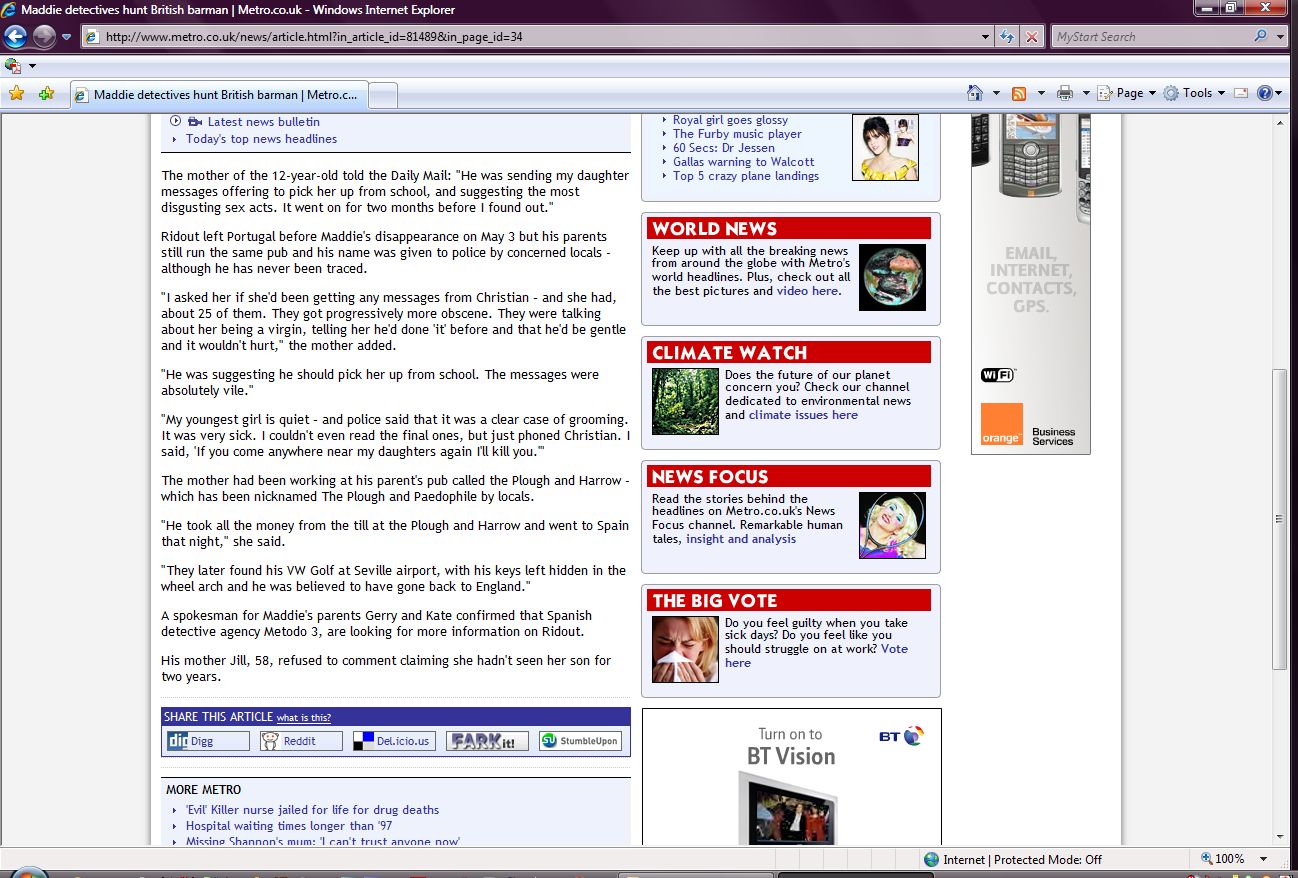Viewport: 1298px width, 878px height.
Task: Open the zoom level dropdown arrow
Action: [x=1263, y=859]
